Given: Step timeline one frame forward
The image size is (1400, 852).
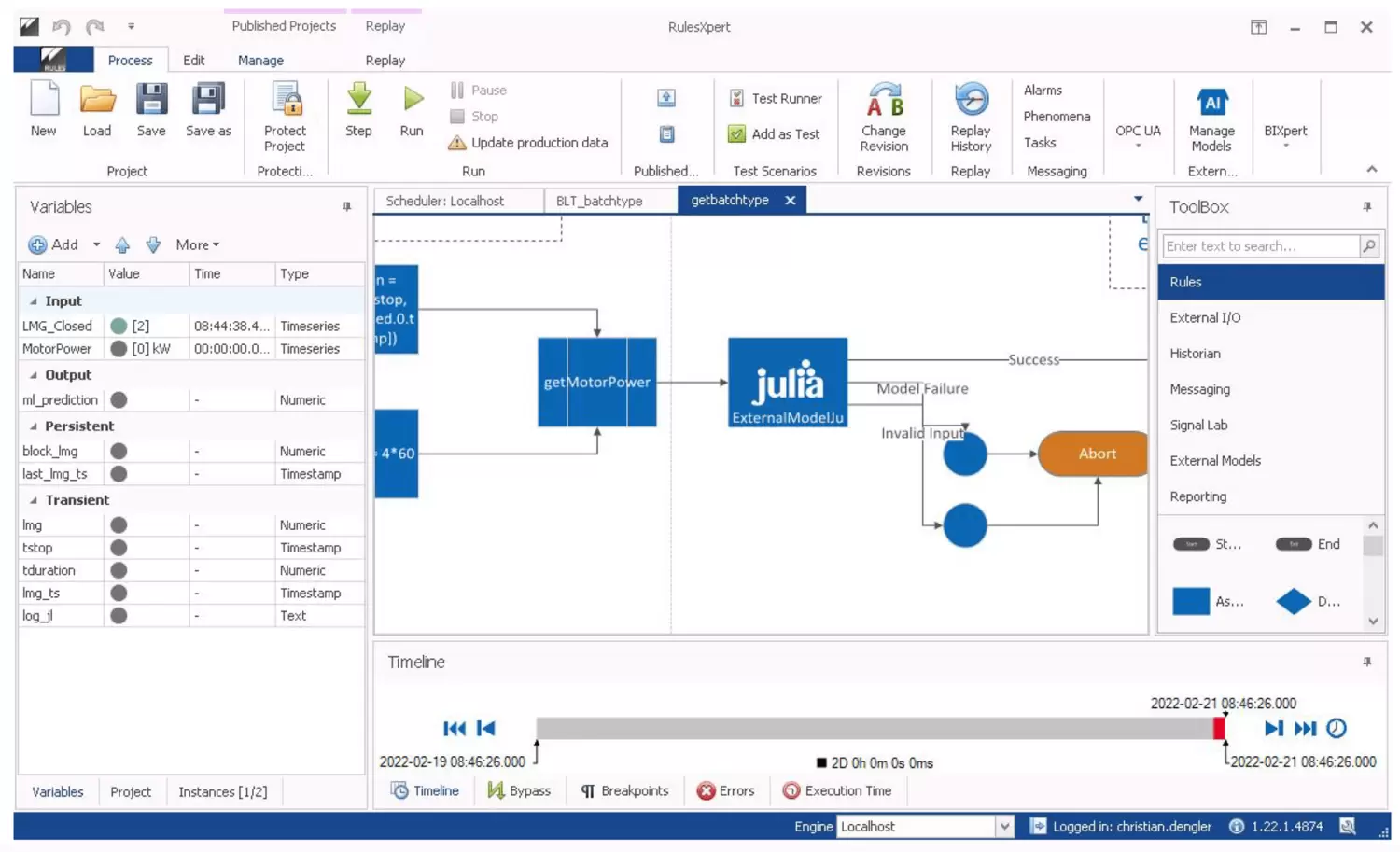Looking at the screenshot, I should click(1274, 729).
